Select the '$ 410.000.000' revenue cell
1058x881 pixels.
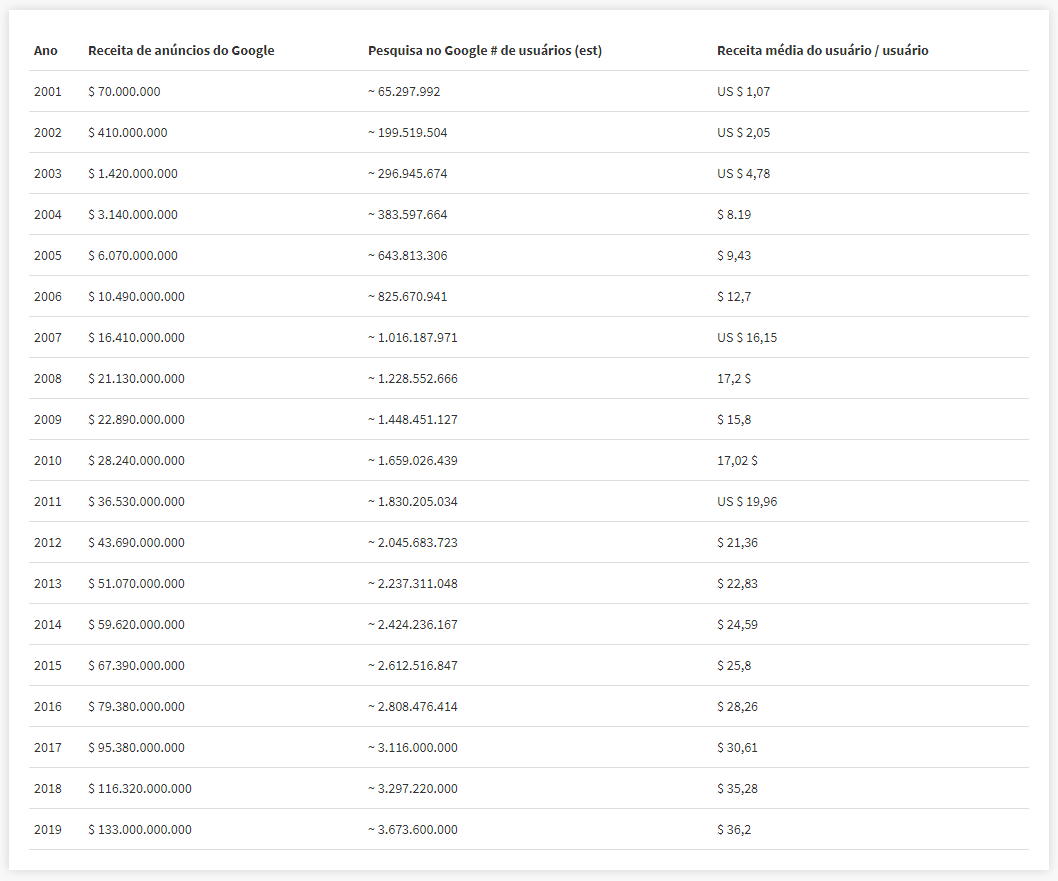pyautogui.click(x=128, y=133)
